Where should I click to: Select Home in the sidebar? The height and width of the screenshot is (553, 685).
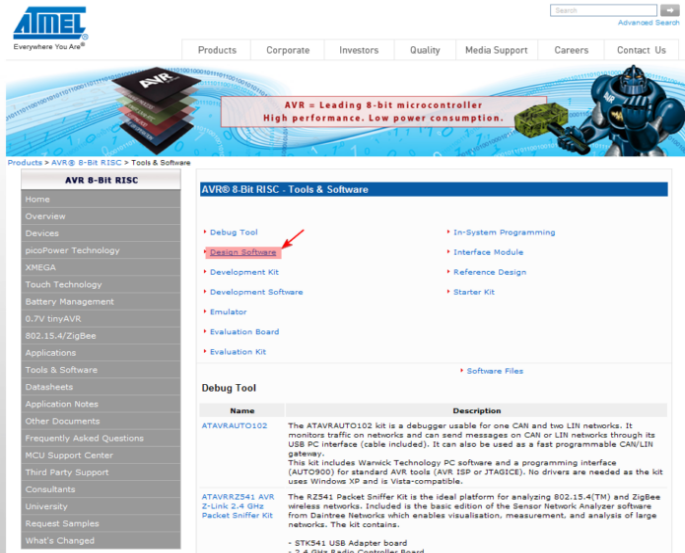pyautogui.click(x=100, y=199)
